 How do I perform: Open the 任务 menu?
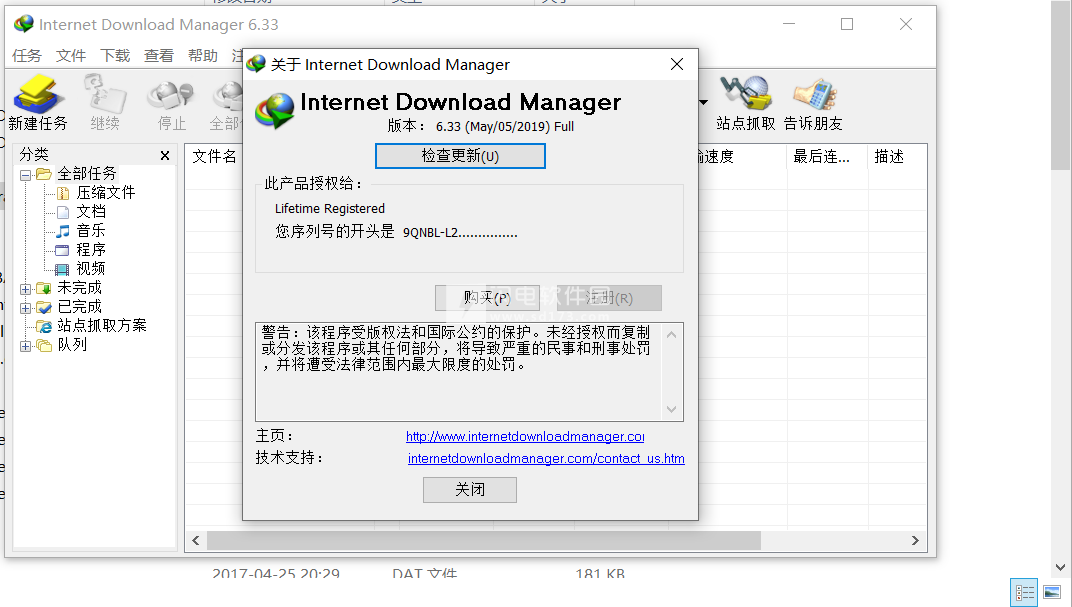click(x=27, y=56)
